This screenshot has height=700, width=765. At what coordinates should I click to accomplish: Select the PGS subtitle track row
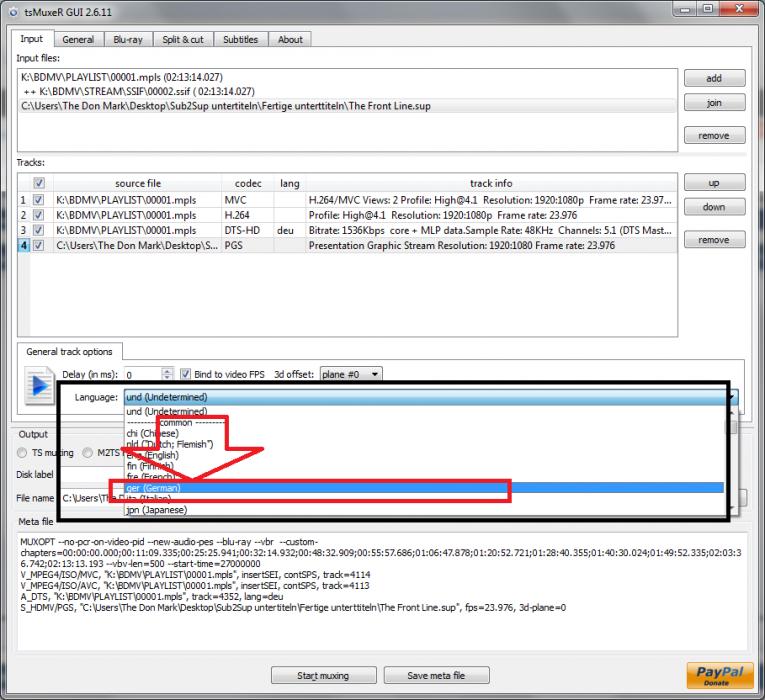point(347,245)
